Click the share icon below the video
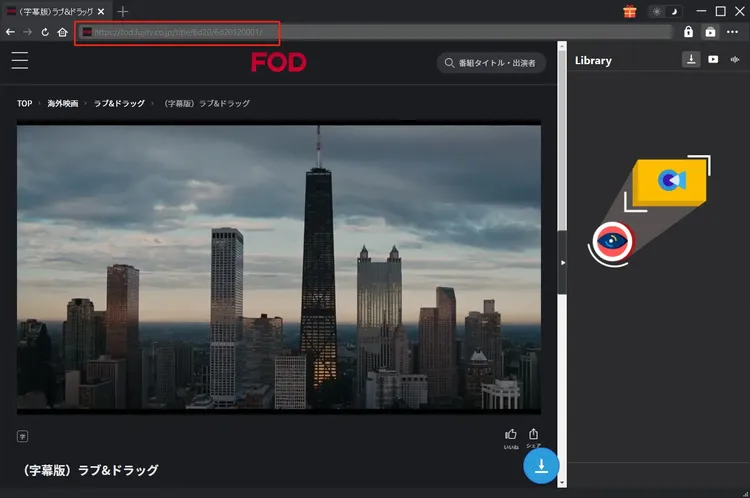 534,434
